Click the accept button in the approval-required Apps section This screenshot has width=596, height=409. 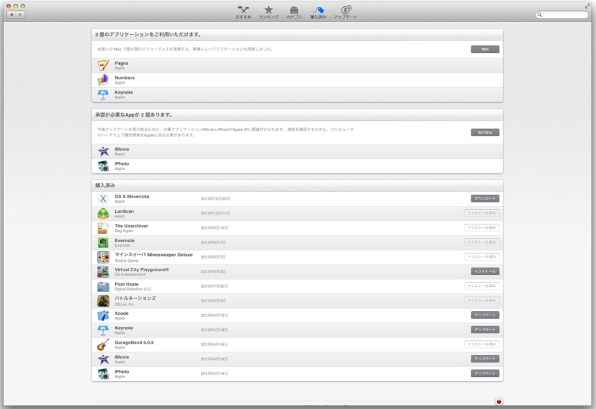(x=485, y=132)
